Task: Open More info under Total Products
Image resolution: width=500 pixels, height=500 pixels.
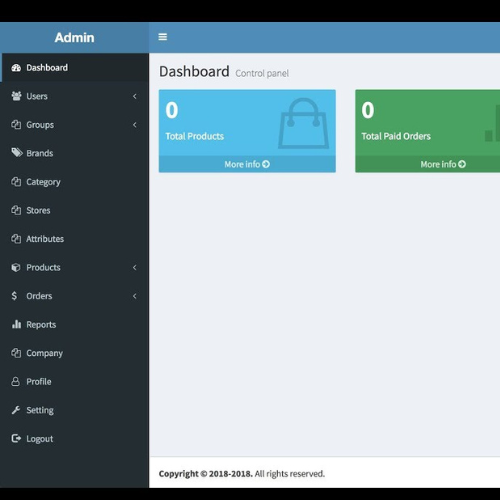Action: point(247,164)
